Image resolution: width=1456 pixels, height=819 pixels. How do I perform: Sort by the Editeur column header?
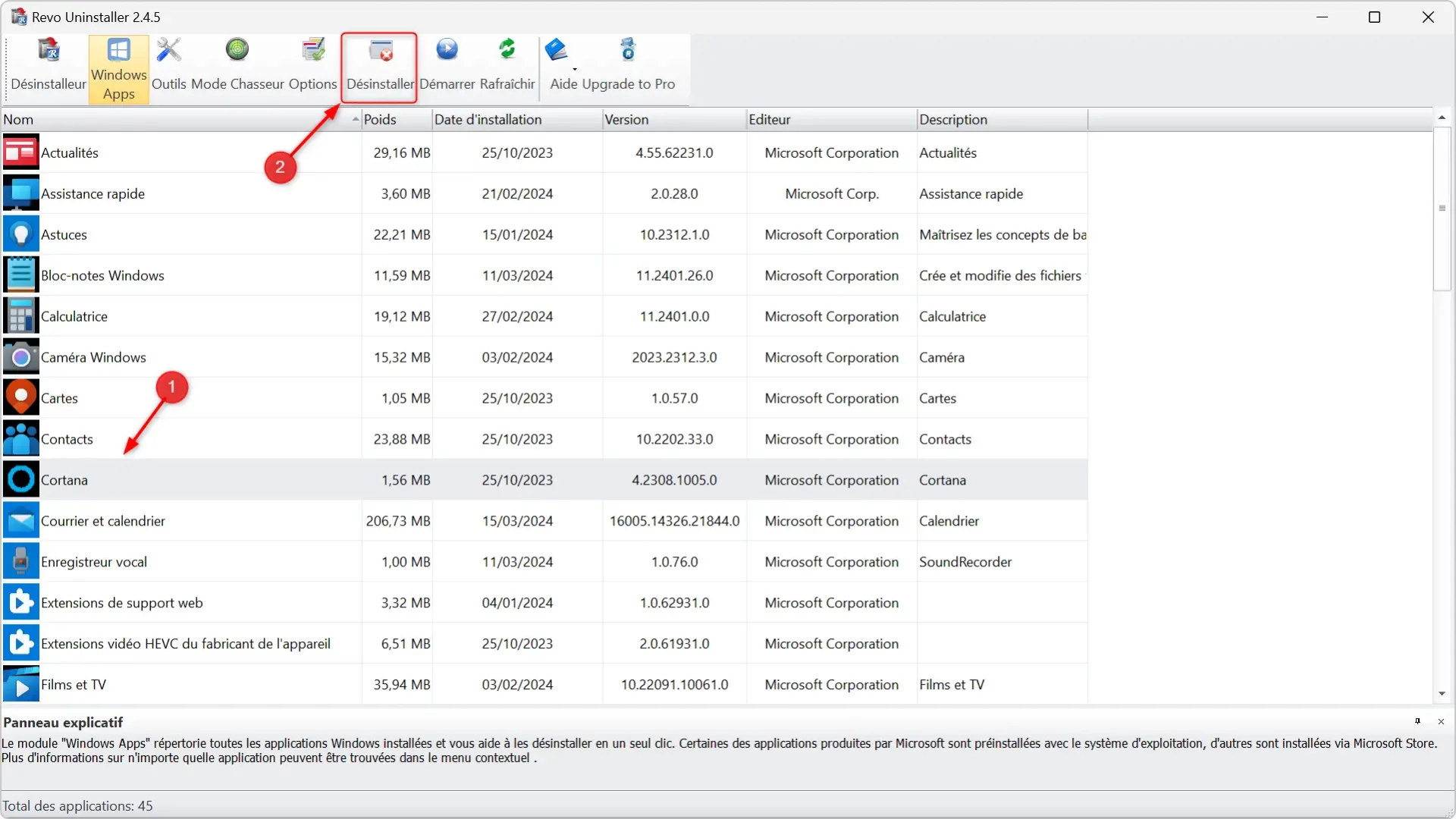click(832, 119)
